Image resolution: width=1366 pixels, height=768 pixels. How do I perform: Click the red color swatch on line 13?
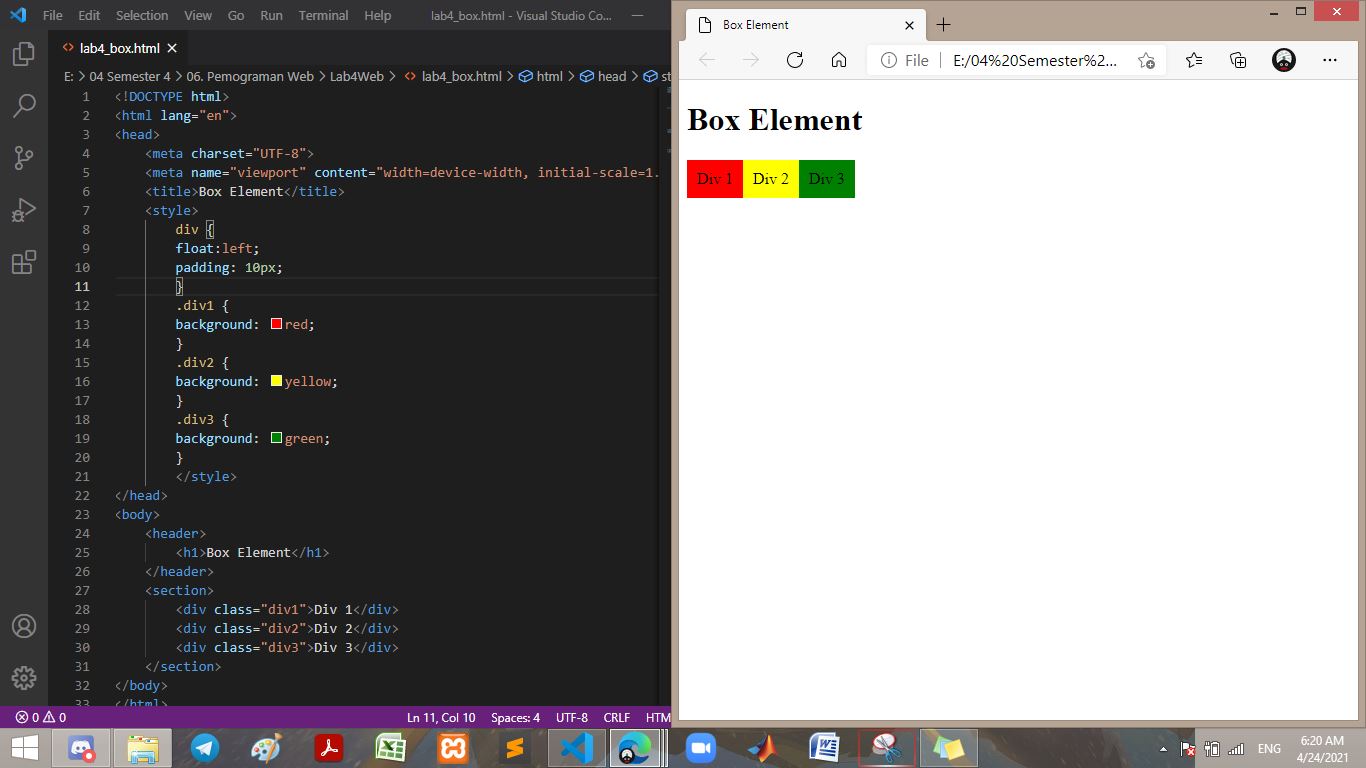point(275,324)
